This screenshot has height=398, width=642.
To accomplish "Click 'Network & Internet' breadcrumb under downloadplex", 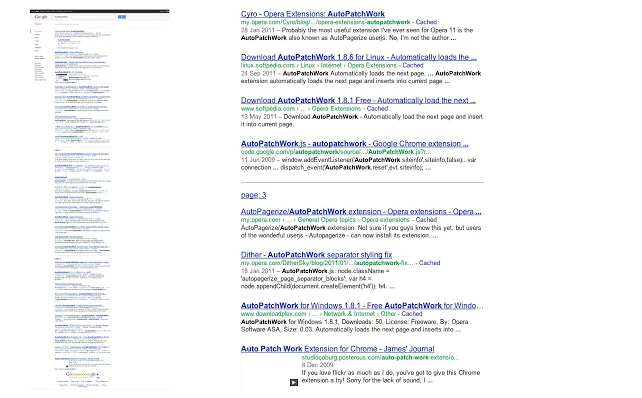I will click(349, 314).
